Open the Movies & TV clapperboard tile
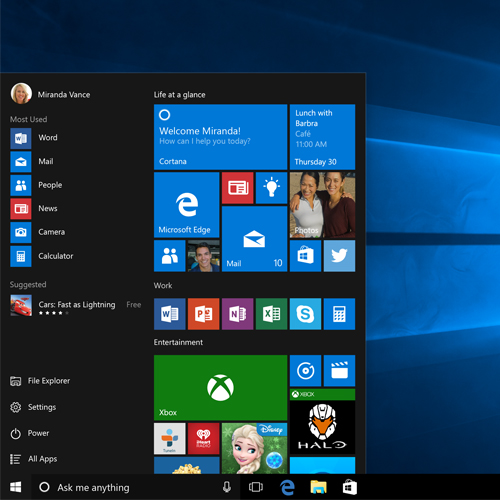The width and height of the screenshot is (500, 500). coord(339,371)
